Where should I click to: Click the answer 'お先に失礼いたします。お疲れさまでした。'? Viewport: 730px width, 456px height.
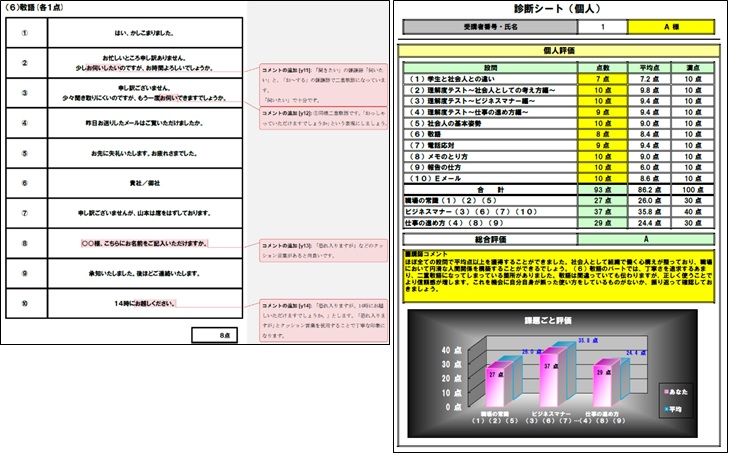145,153
